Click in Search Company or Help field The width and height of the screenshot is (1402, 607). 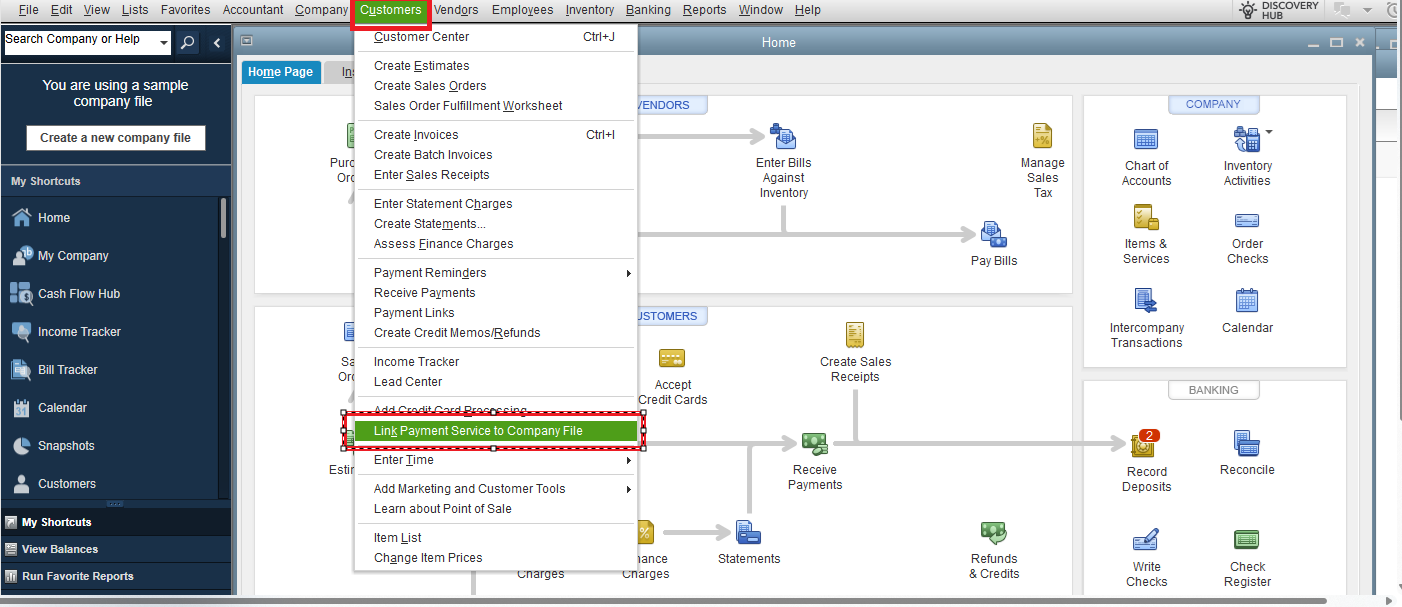click(80, 43)
